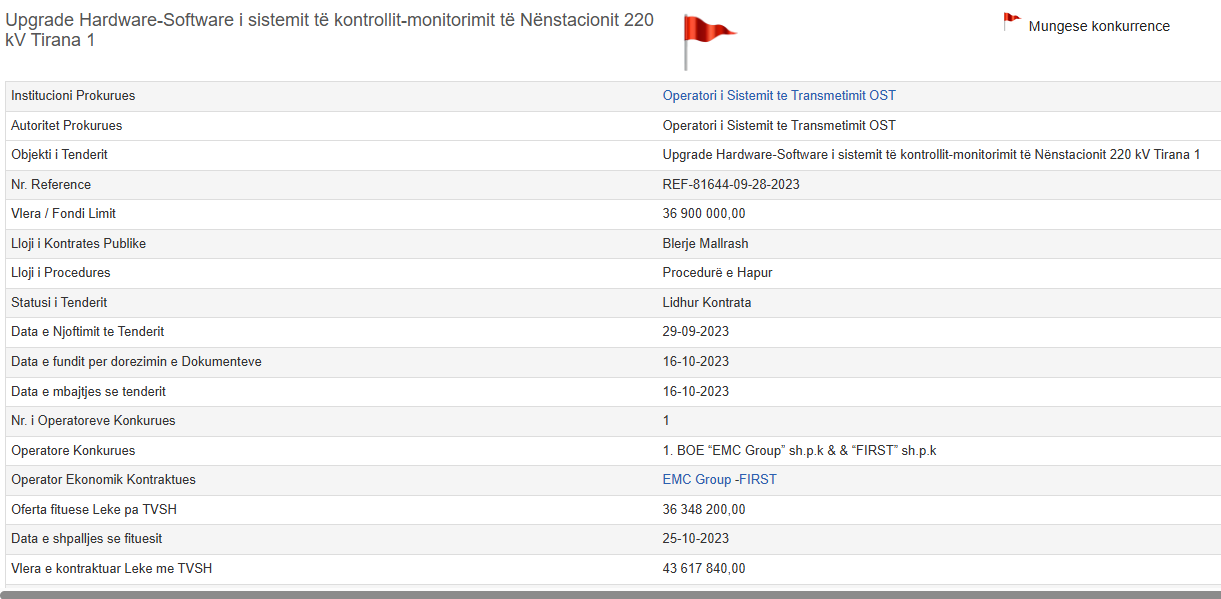Screen dimensions: 1221x599
Task: Select reference number REF-81644-09-28-2023
Action: [731, 185]
